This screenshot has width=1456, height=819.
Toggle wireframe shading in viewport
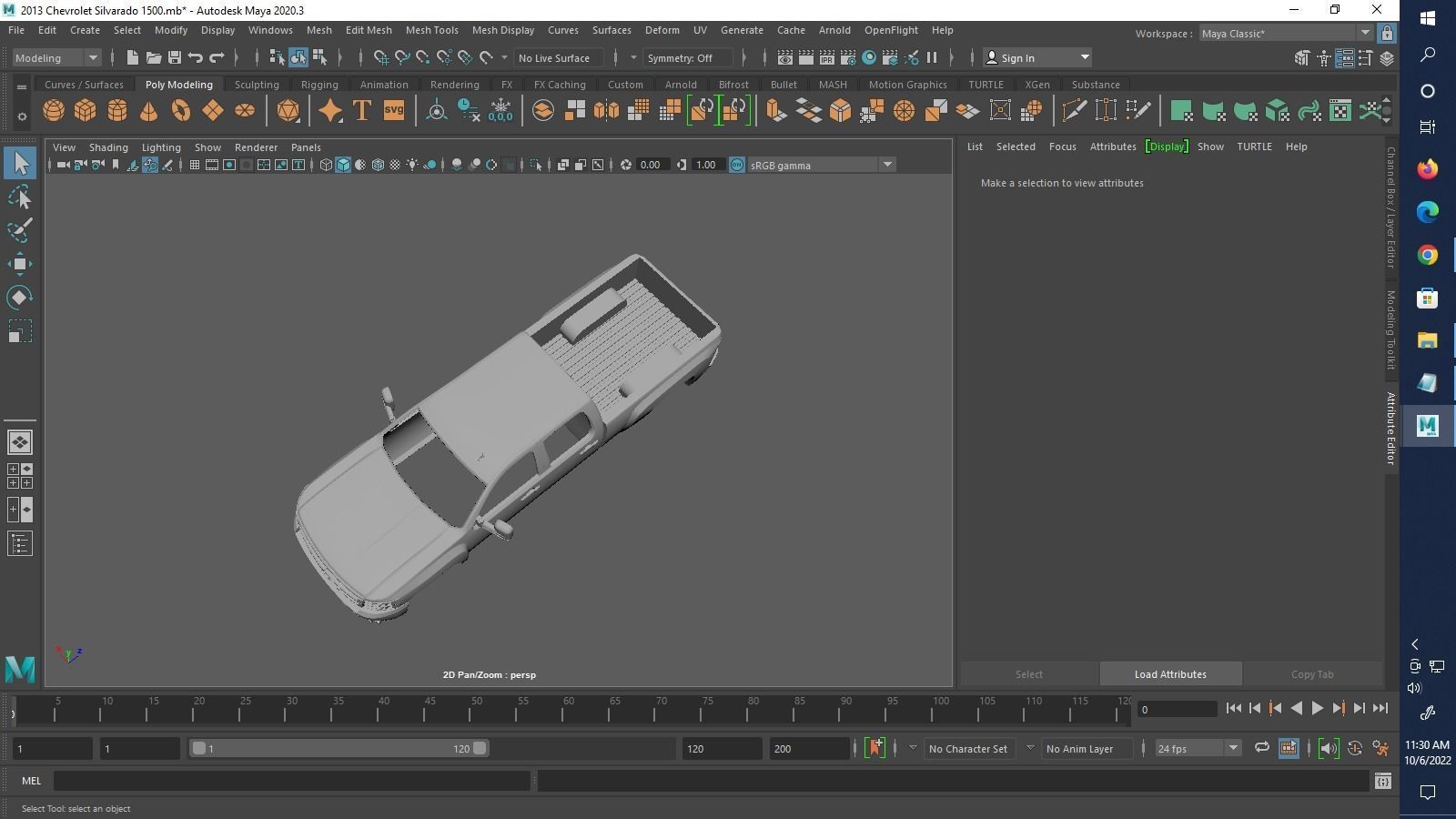click(x=326, y=165)
